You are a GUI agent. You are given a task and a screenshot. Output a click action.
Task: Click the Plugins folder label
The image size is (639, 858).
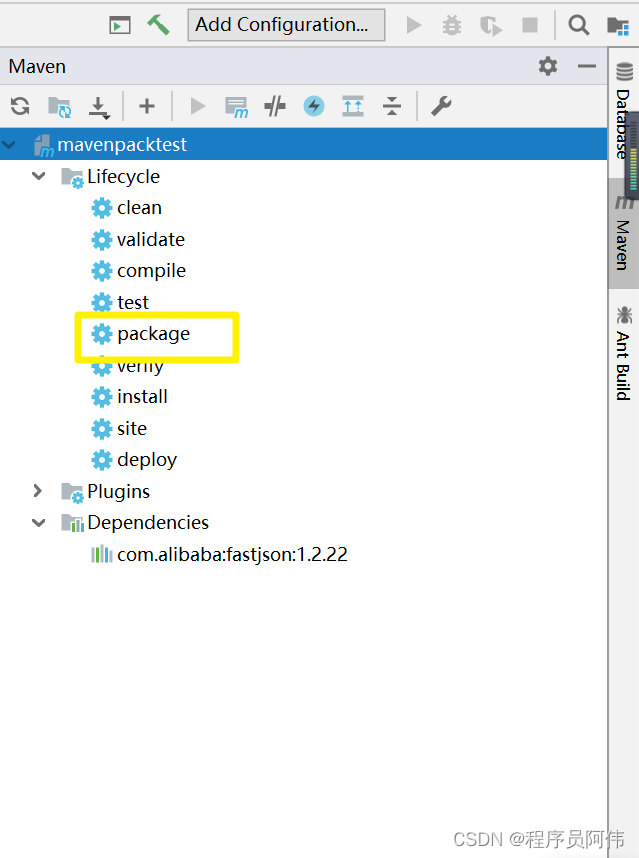pyautogui.click(x=119, y=491)
